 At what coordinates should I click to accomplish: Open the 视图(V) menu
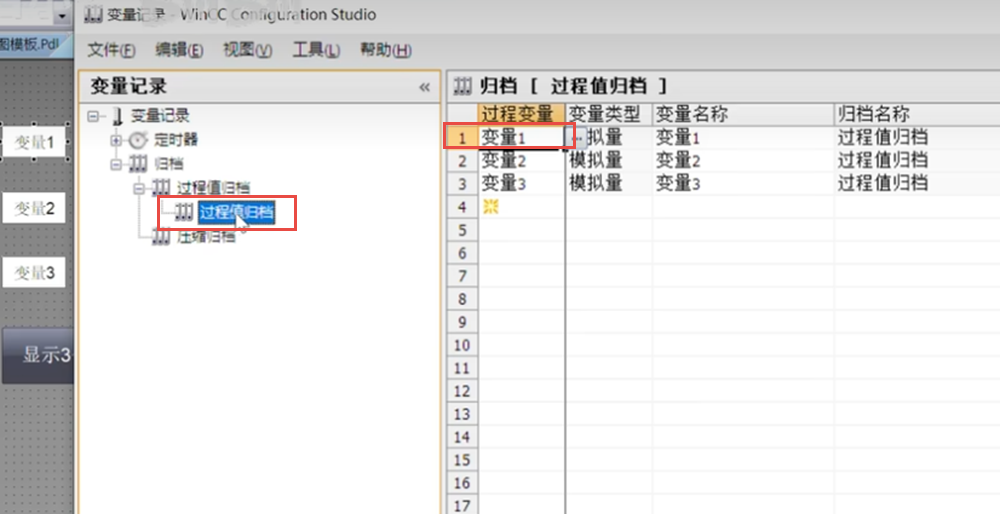pyautogui.click(x=247, y=50)
